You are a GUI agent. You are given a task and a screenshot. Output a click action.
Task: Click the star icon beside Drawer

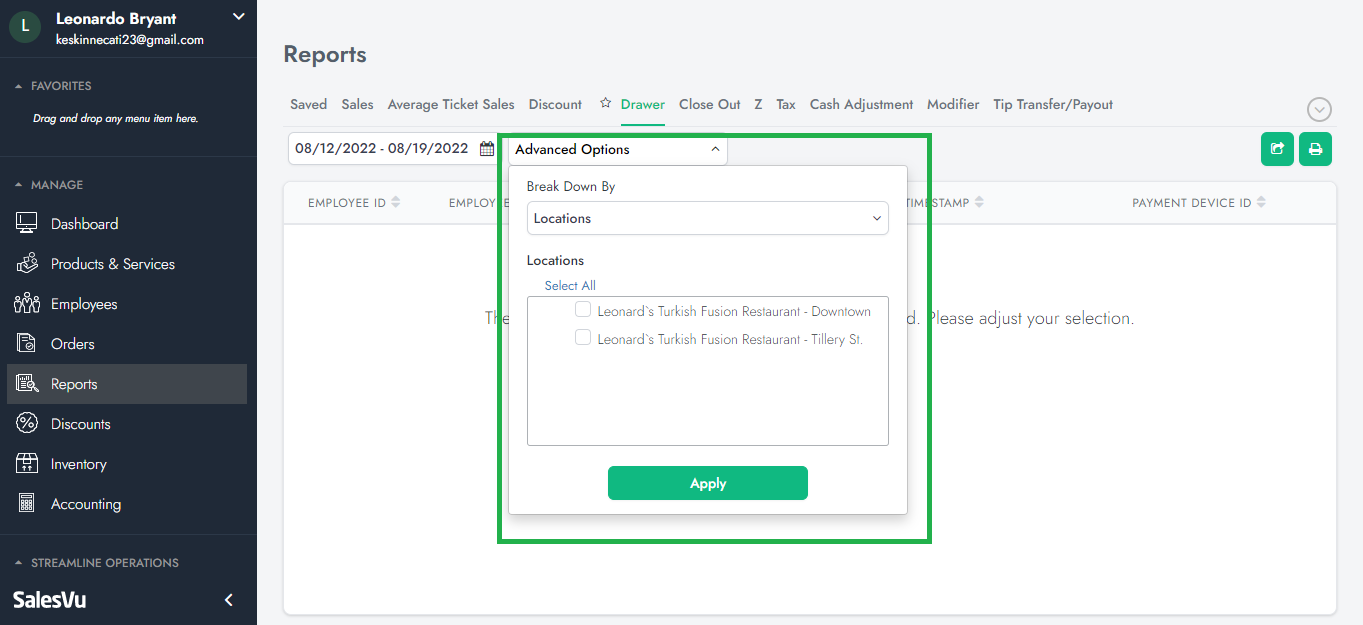point(605,104)
